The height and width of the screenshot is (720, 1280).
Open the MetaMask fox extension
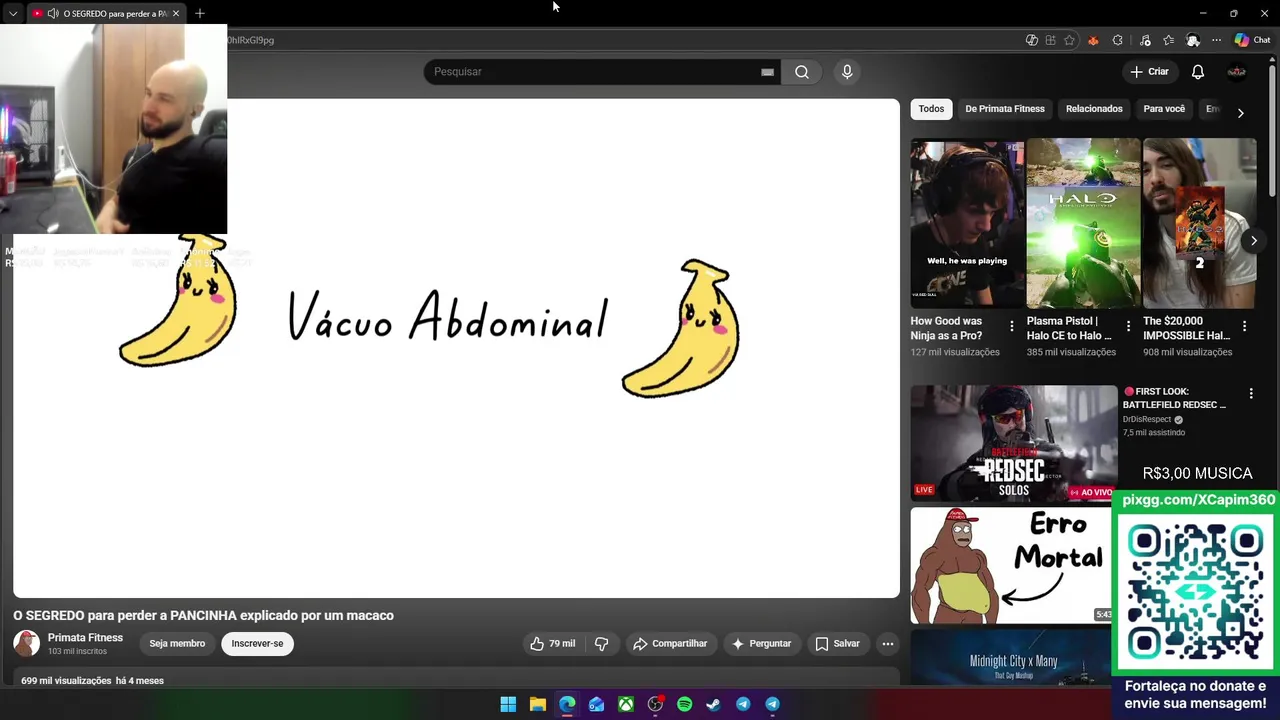(x=1093, y=40)
